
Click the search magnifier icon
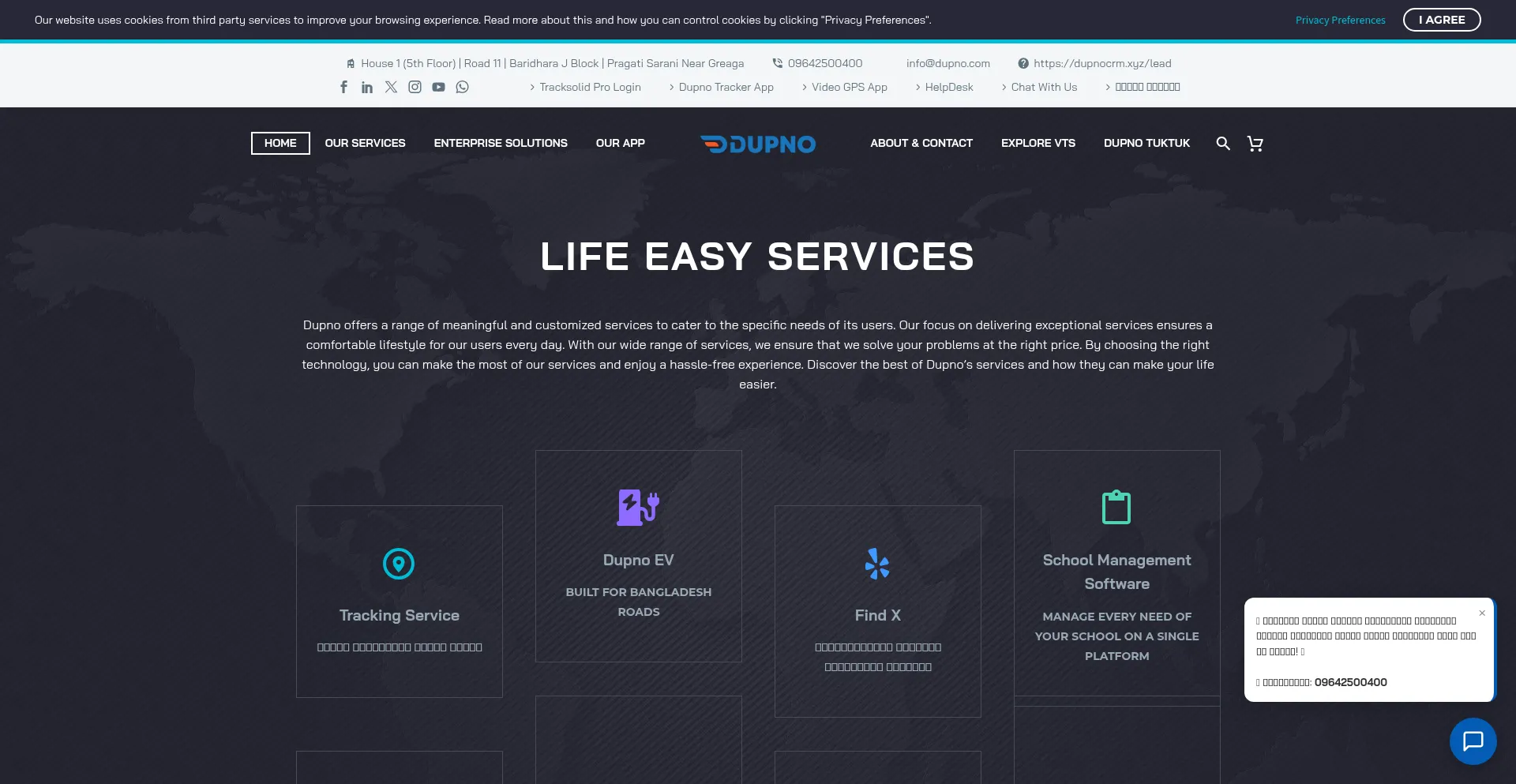(x=1223, y=143)
